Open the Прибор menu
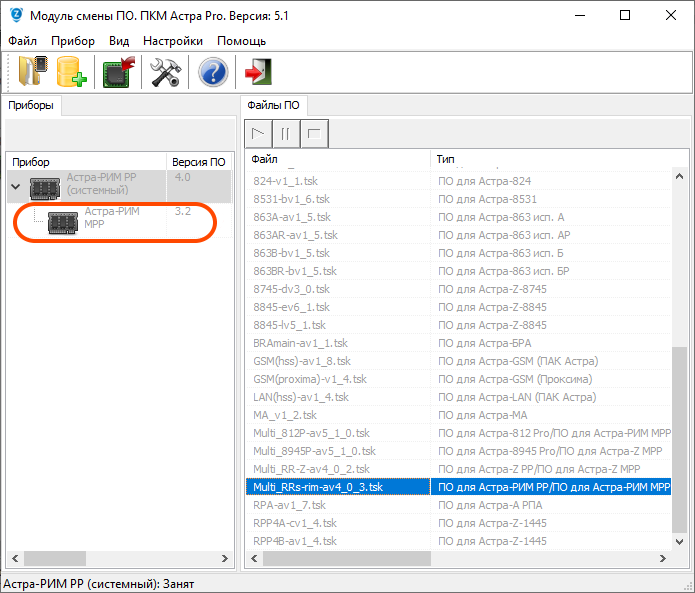The width and height of the screenshot is (695, 593). [71, 41]
